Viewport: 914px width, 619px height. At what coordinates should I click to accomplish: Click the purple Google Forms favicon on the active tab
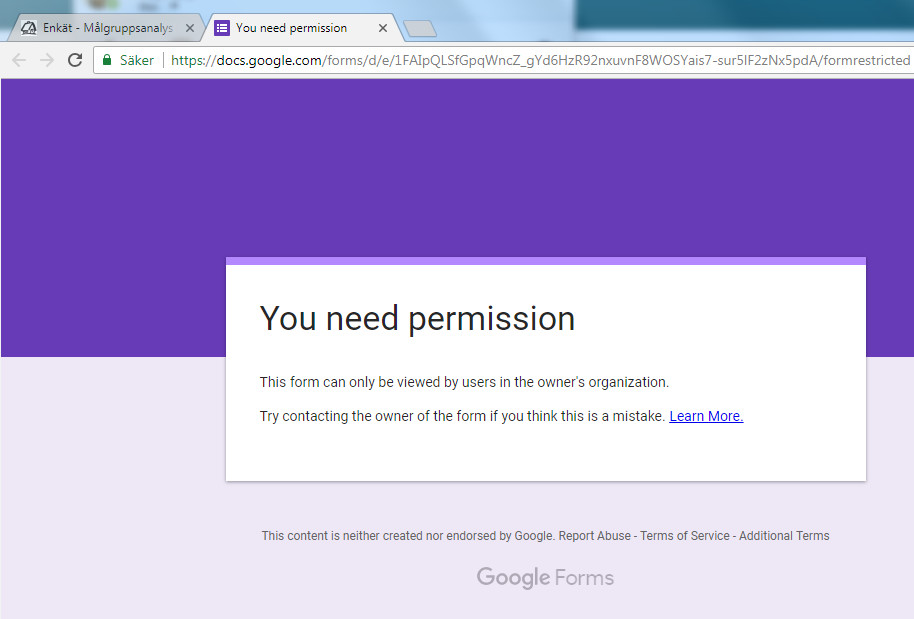pyautogui.click(x=222, y=28)
